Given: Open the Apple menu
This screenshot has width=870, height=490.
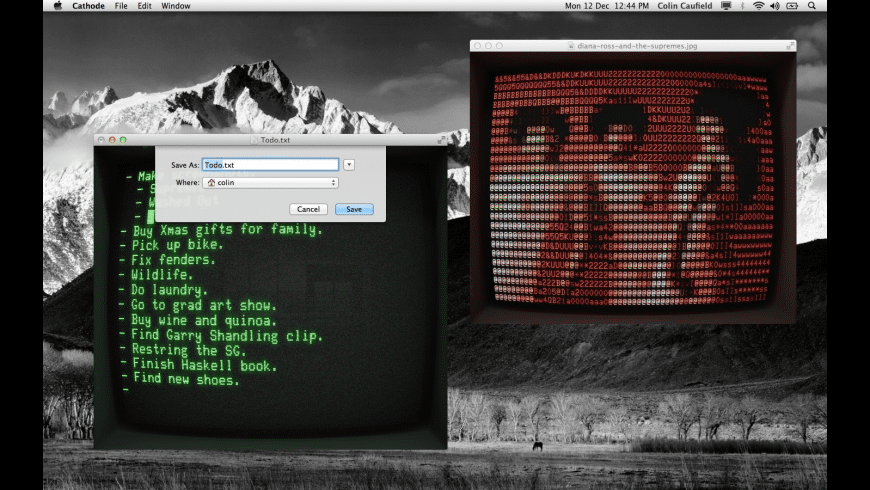Looking at the screenshot, I should pyautogui.click(x=58, y=6).
